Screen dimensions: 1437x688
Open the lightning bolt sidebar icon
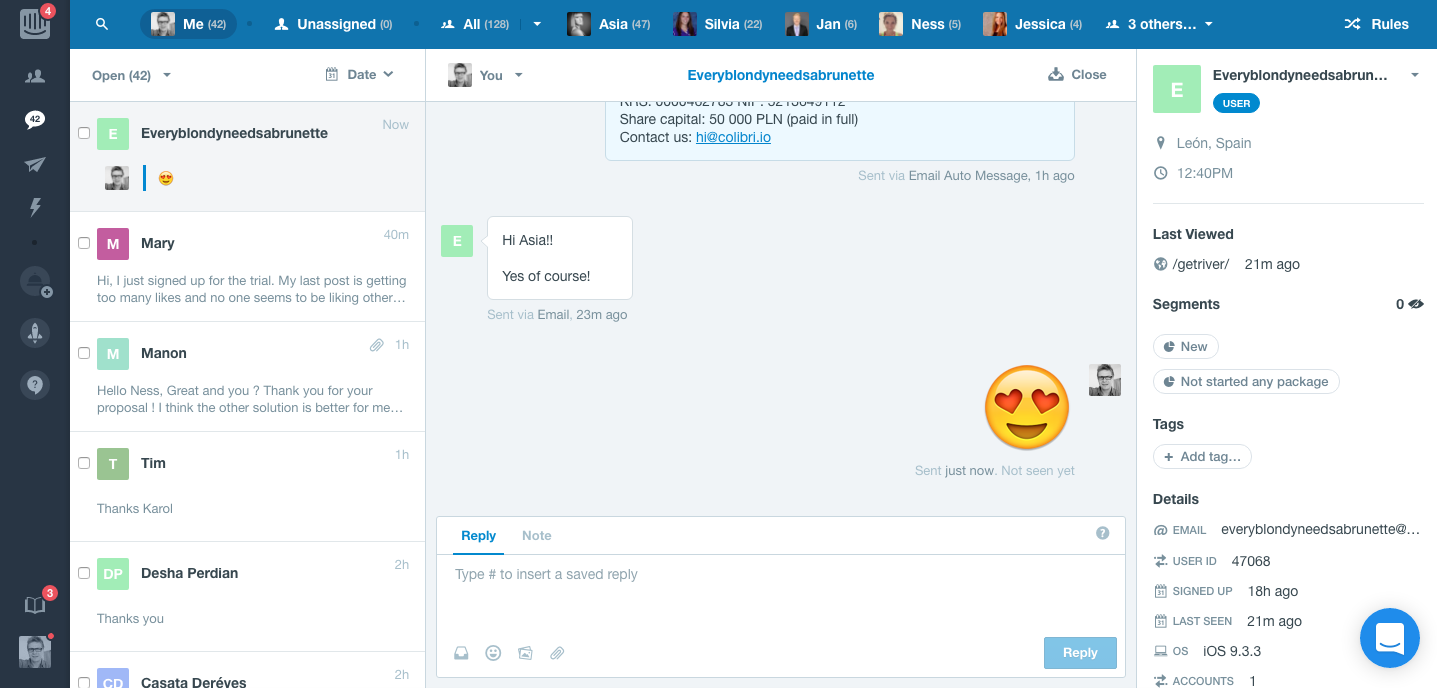35,208
